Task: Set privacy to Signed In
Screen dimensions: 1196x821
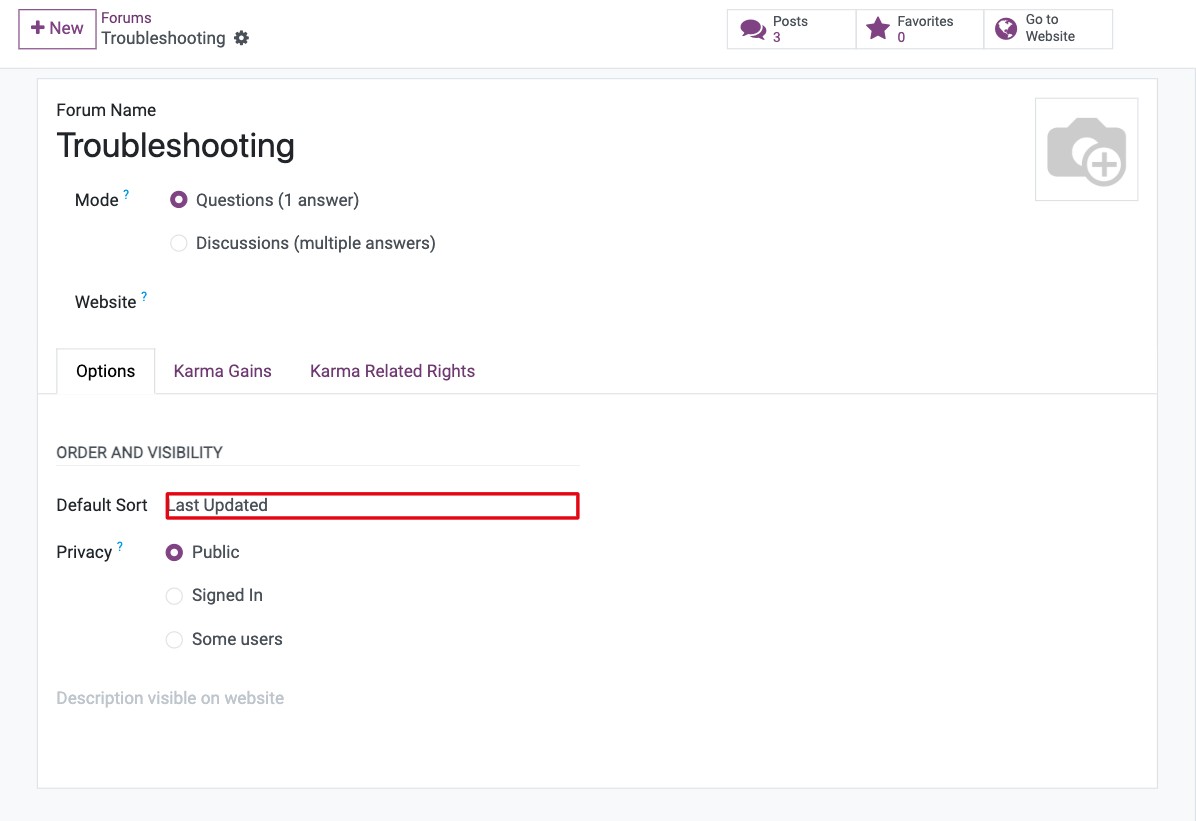Action: click(x=174, y=596)
